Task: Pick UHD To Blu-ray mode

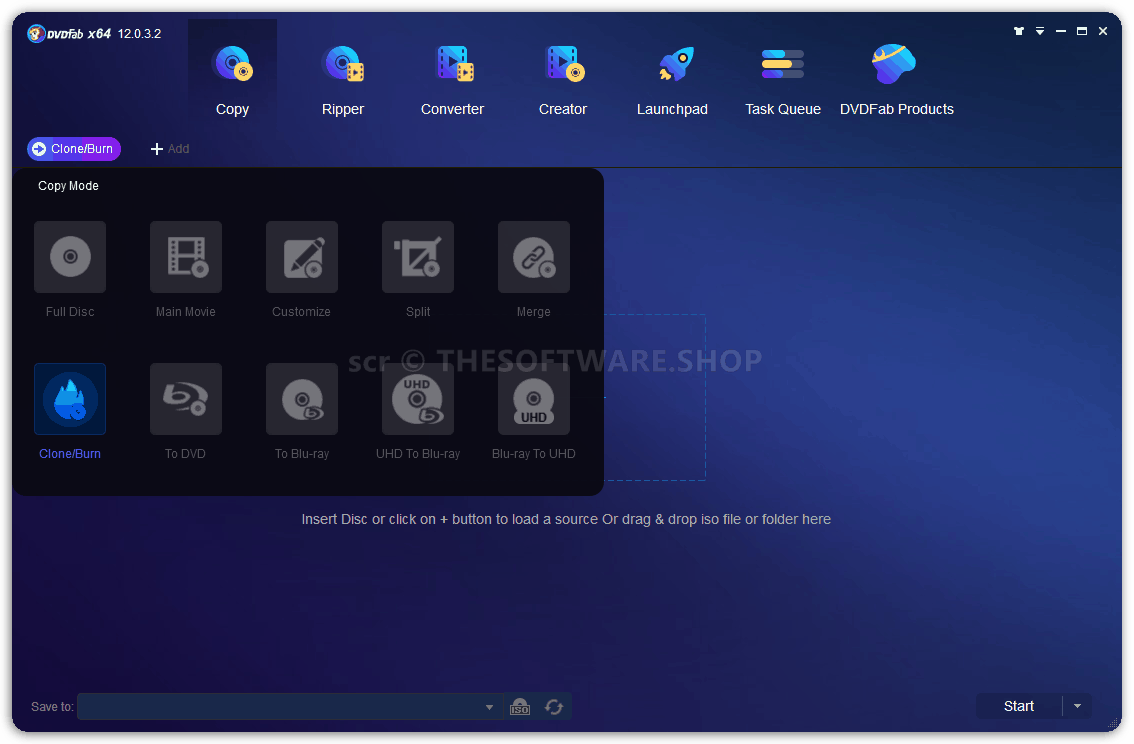Action: point(418,399)
